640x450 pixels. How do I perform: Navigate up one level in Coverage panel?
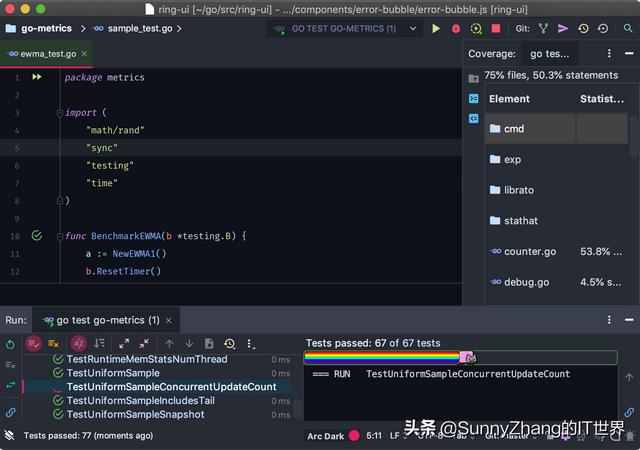point(473,78)
